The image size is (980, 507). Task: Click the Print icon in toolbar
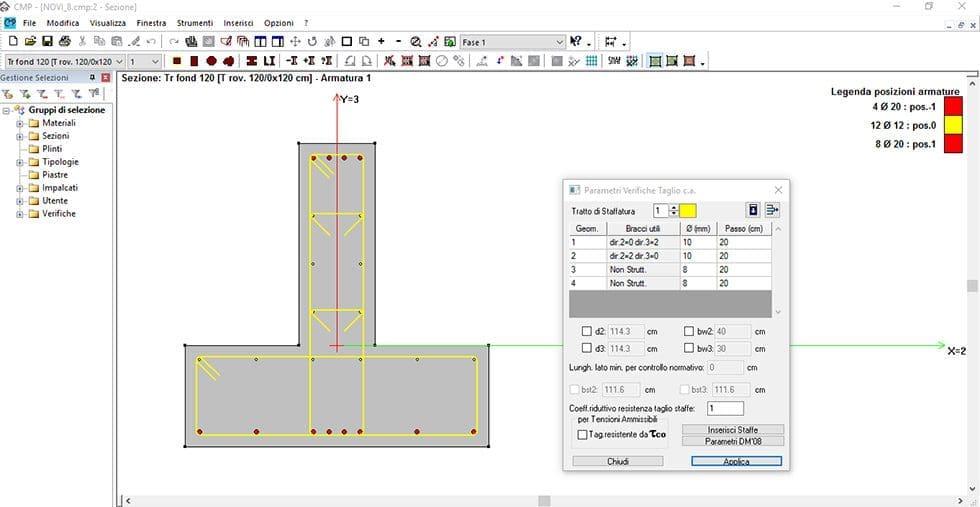point(64,42)
